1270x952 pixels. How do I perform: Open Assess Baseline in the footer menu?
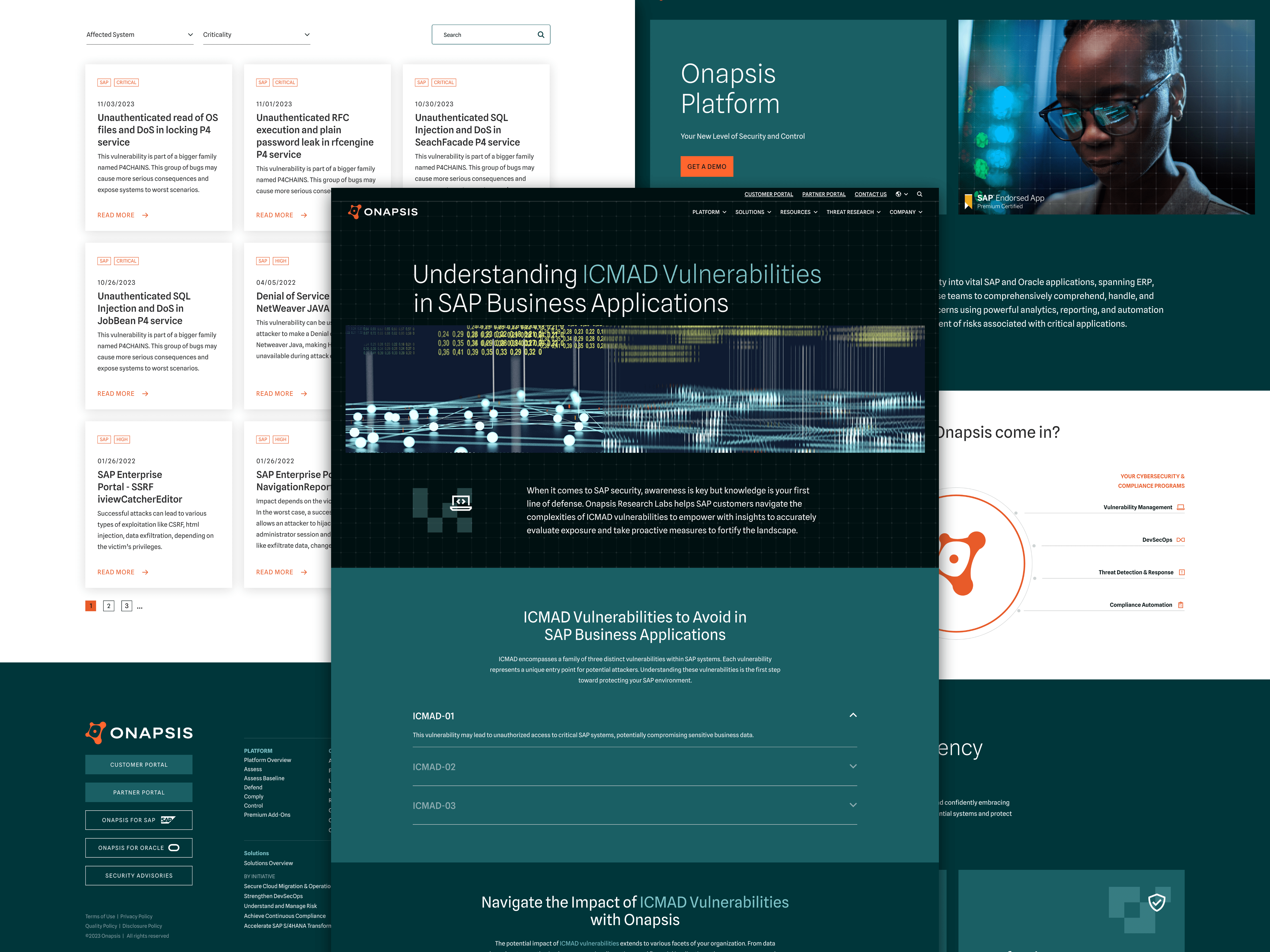pyautogui.click(x=264, y=779)
